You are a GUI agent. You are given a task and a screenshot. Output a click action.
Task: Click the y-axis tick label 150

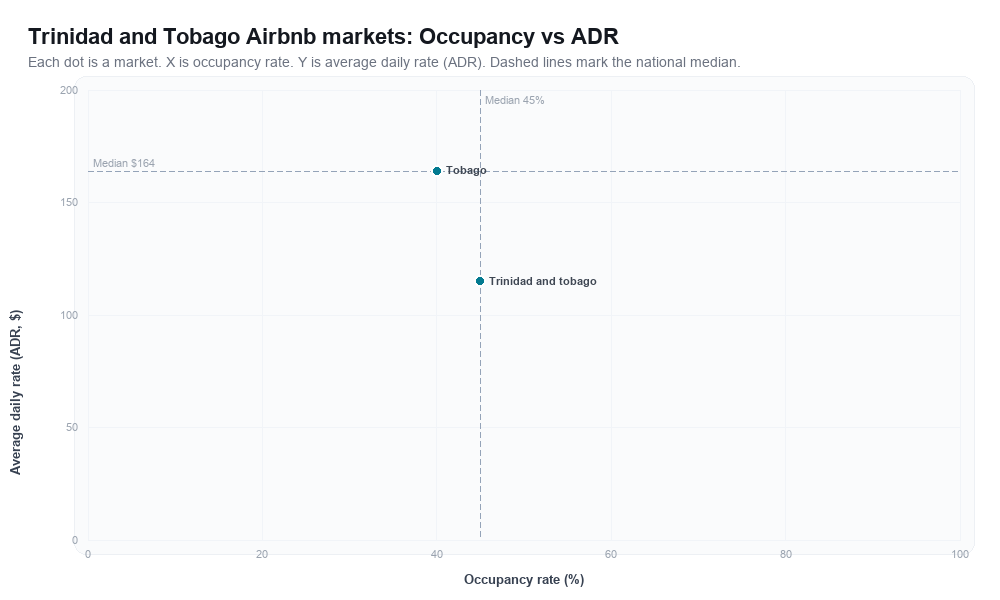pos(69,203)
